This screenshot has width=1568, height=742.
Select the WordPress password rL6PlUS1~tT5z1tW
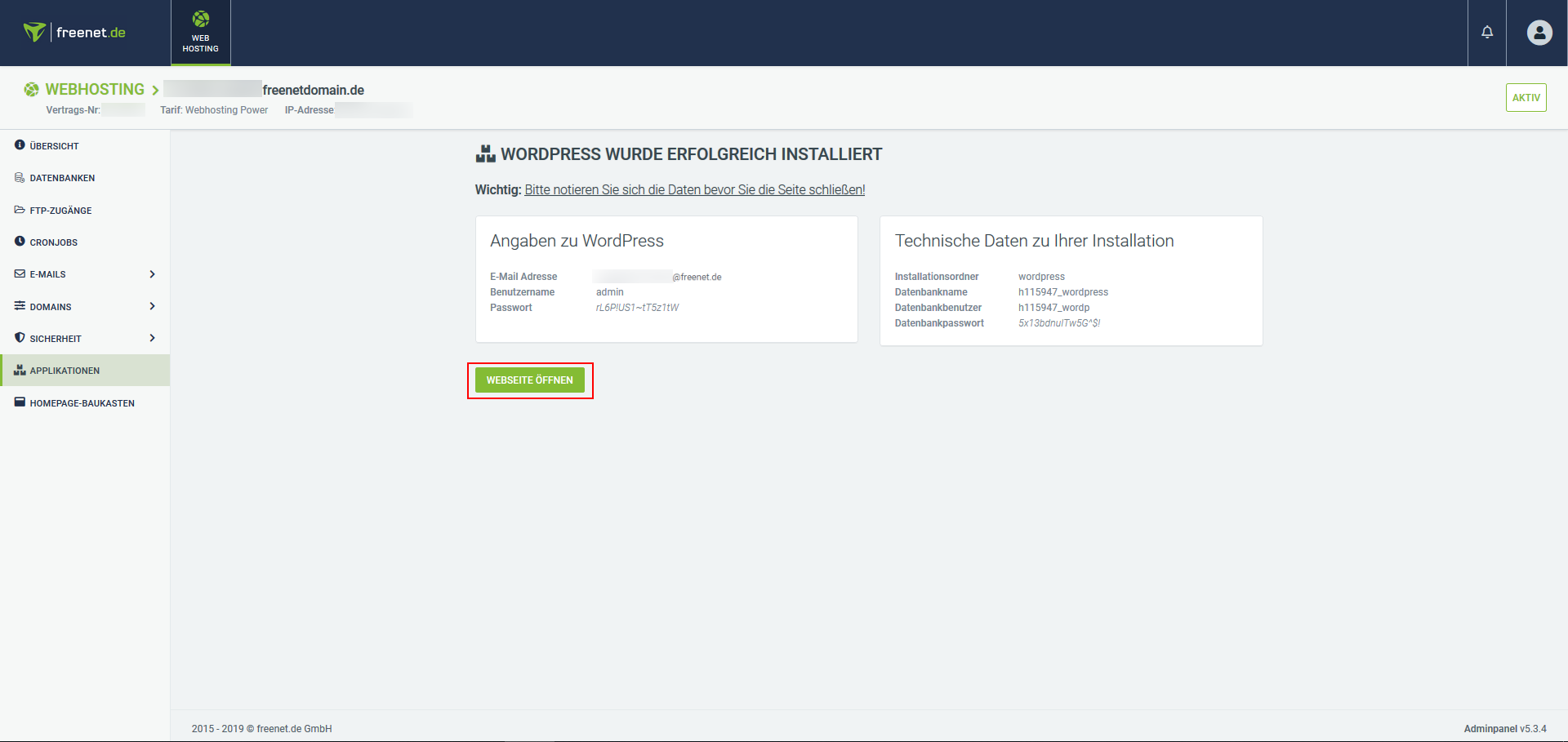(x=637, y=308)
